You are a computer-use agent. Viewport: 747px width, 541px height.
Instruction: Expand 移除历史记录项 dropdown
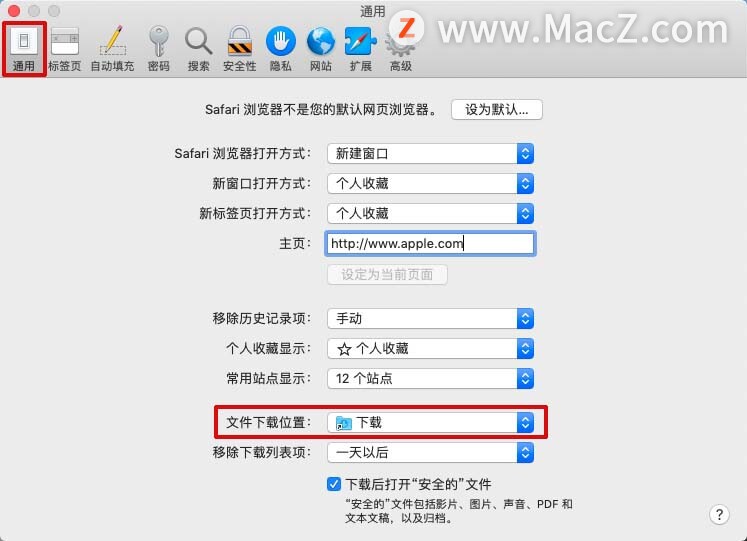pyautogui.click(x=430, y=319)
